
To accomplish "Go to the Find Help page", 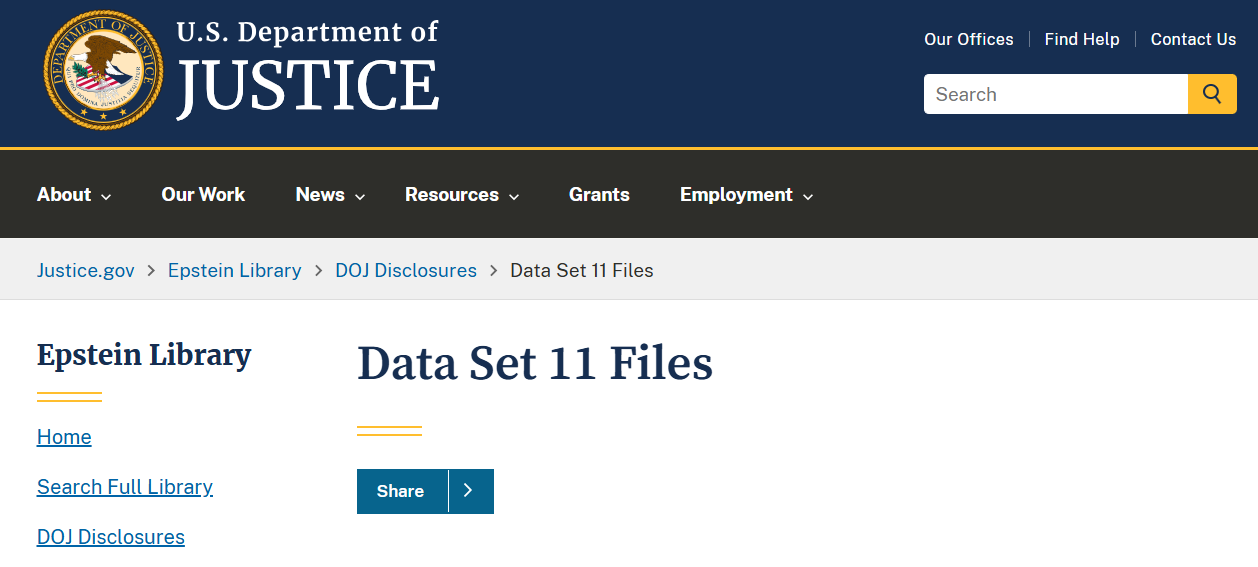I will [1081, 39].
